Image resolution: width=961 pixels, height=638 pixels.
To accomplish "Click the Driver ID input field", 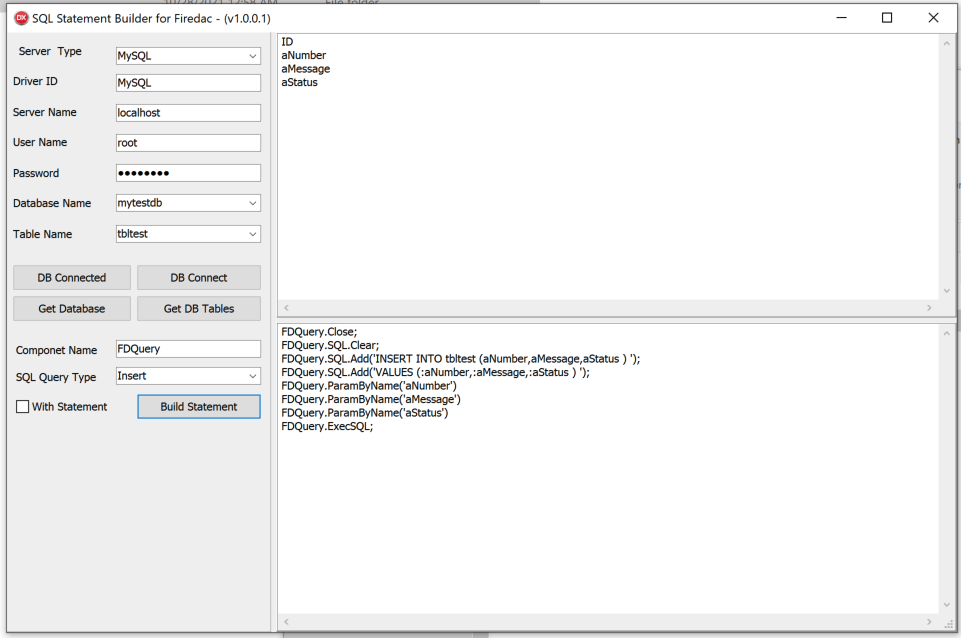I will 188,83.
